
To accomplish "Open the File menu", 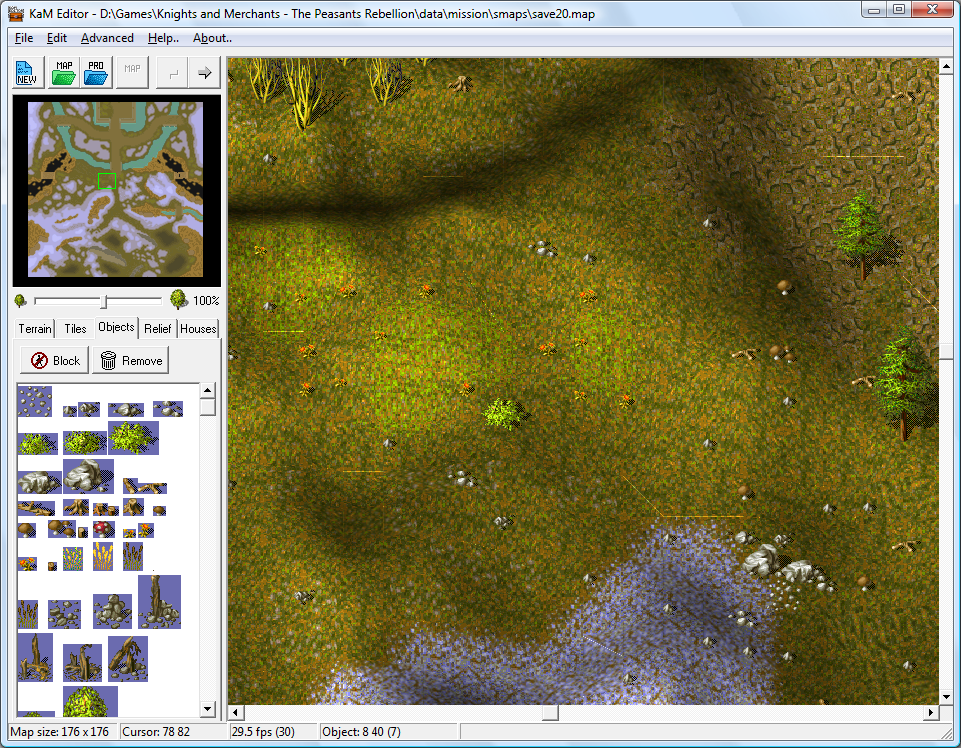I will 24,38.
